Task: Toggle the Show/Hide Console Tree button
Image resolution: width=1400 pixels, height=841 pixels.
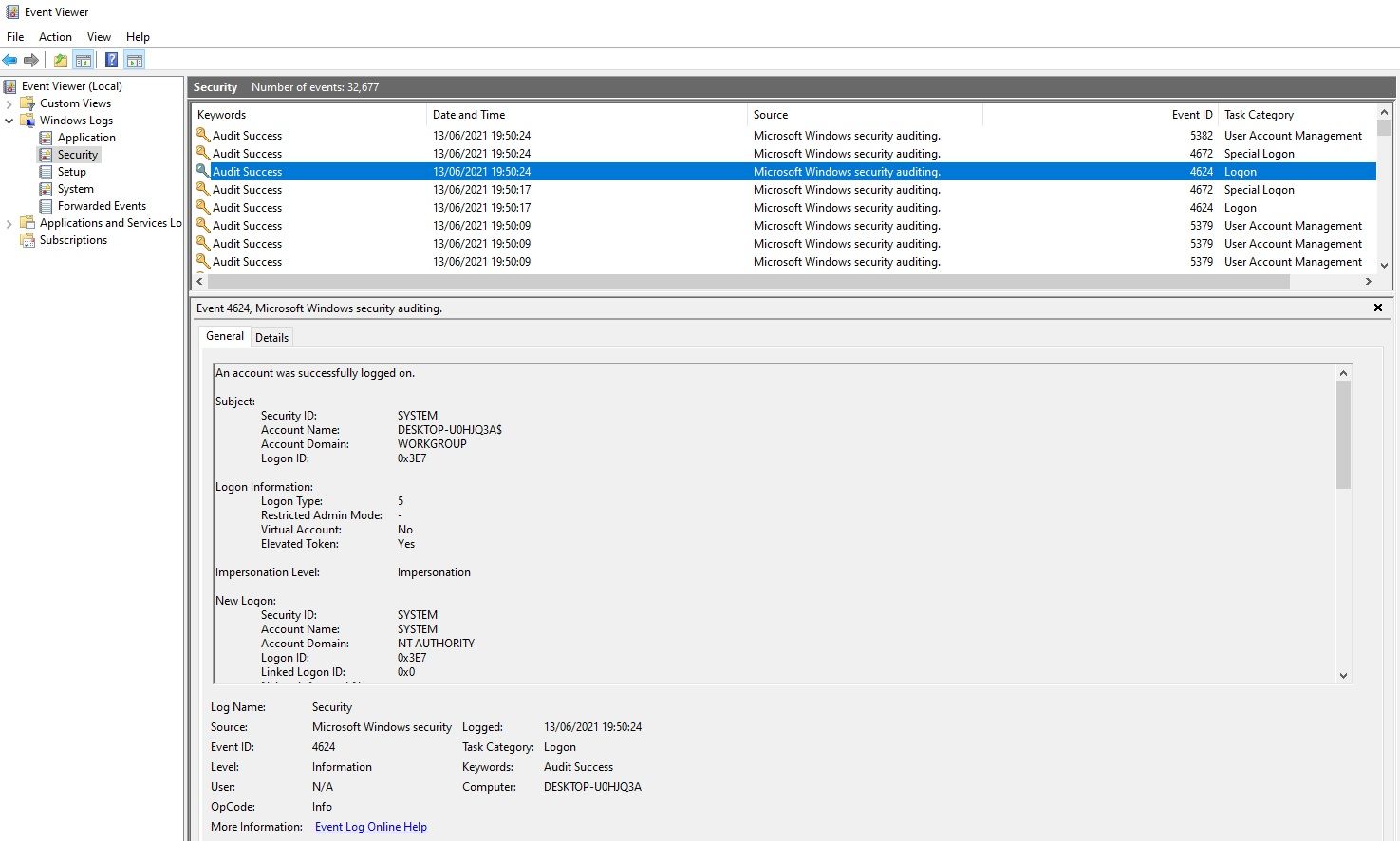Action: 84,61
